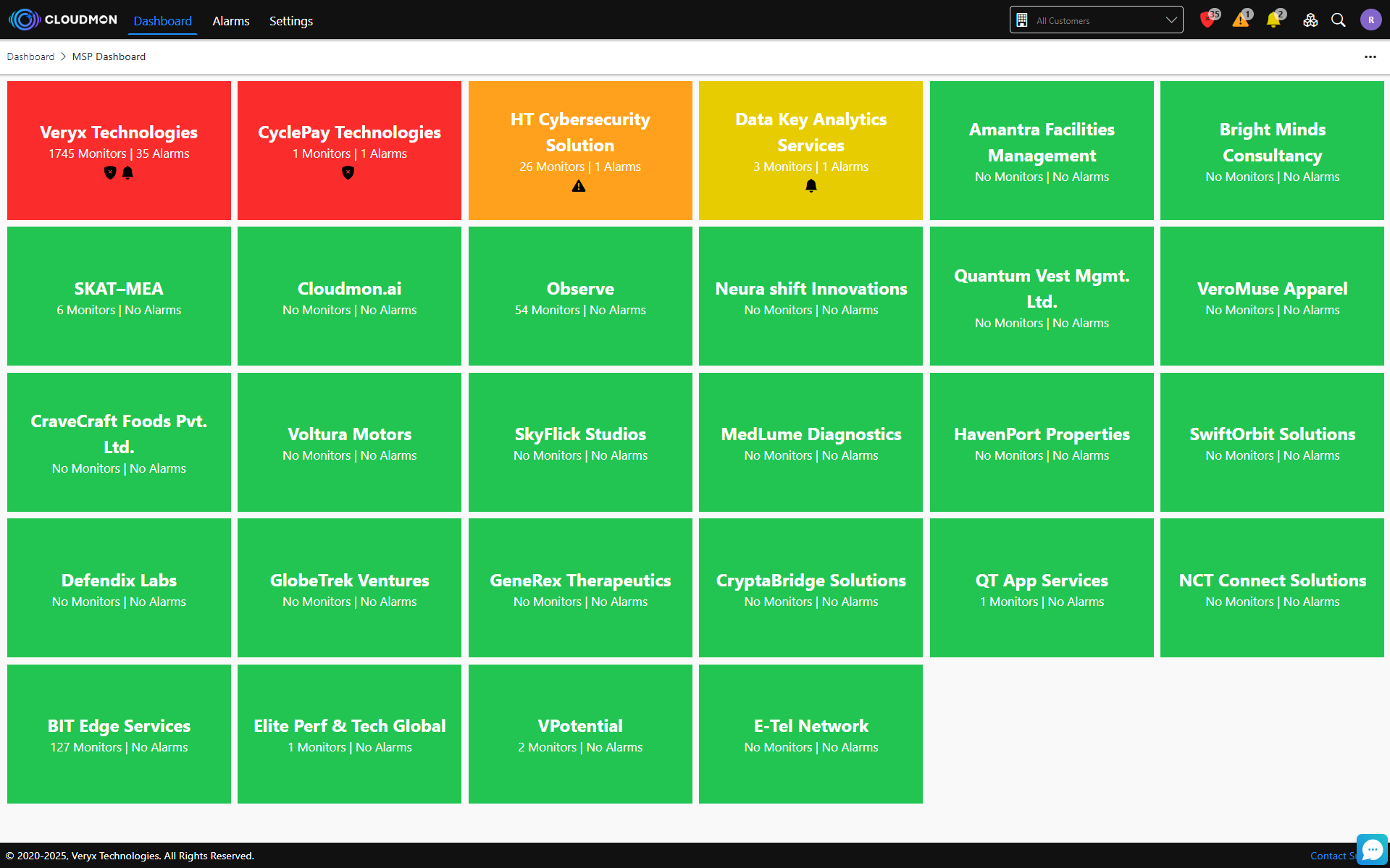1390x868 pixels.
Task: Switch to the Alarms tab
Action: pyautogui.click(x=230, y=21)
